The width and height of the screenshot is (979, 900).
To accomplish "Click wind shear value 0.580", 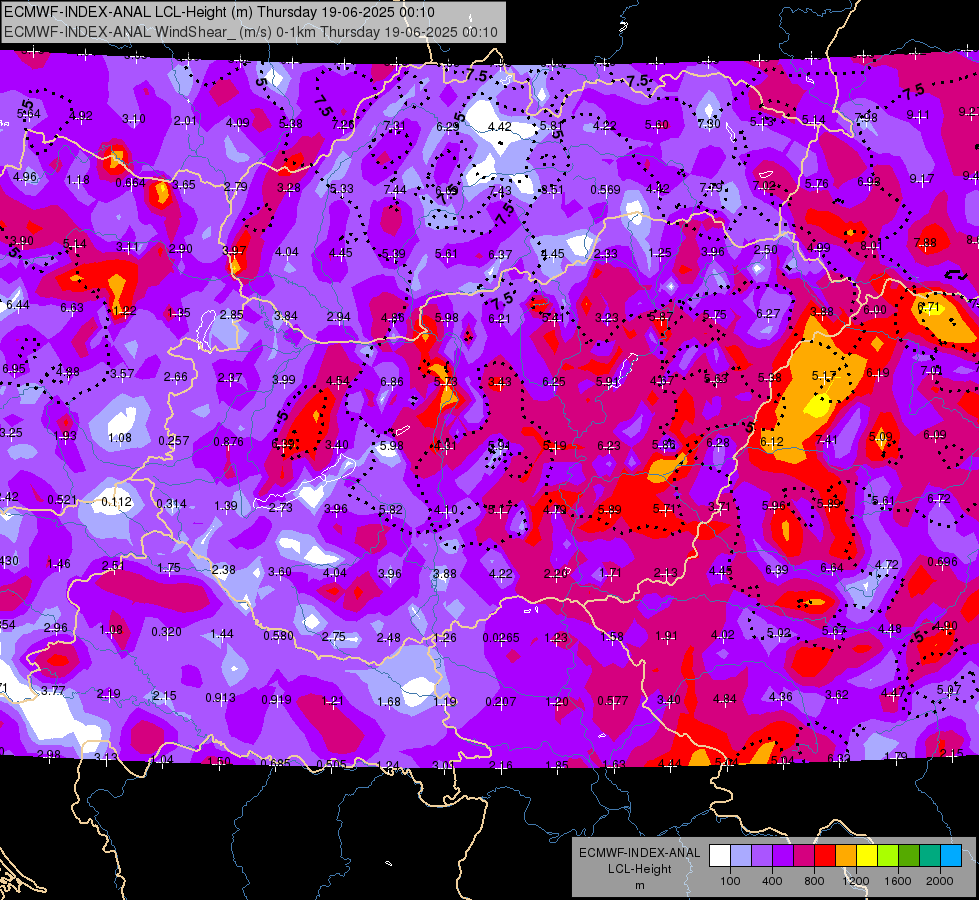I will [x=278, y=635].
